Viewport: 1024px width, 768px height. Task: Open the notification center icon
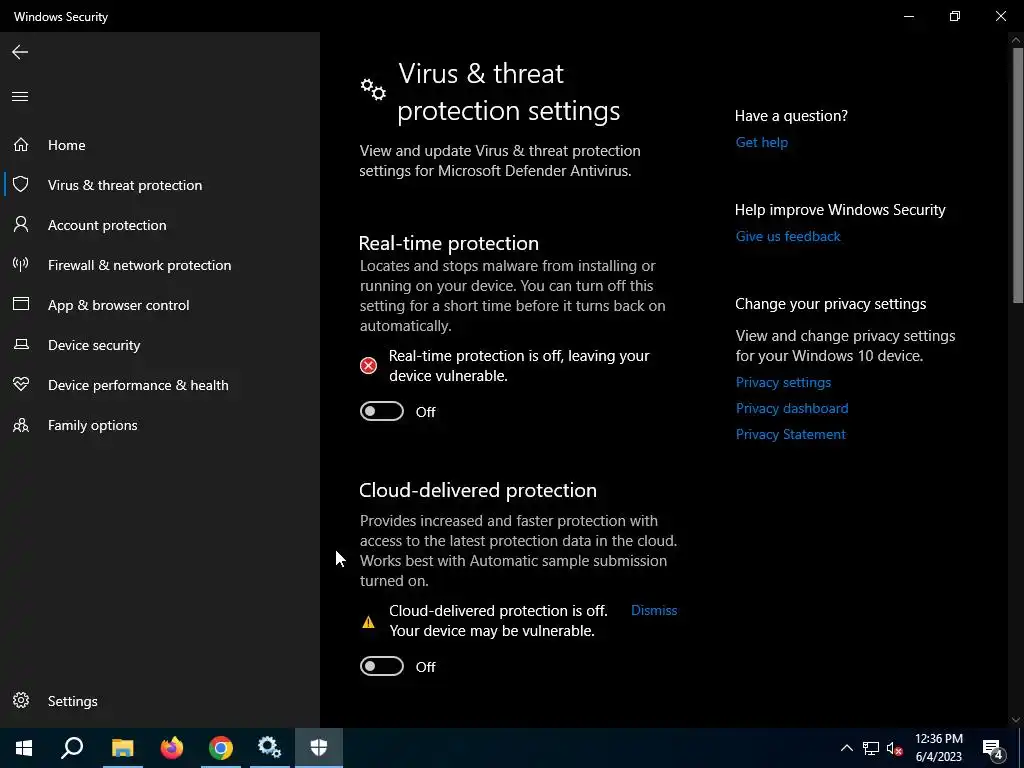(993, 748)
